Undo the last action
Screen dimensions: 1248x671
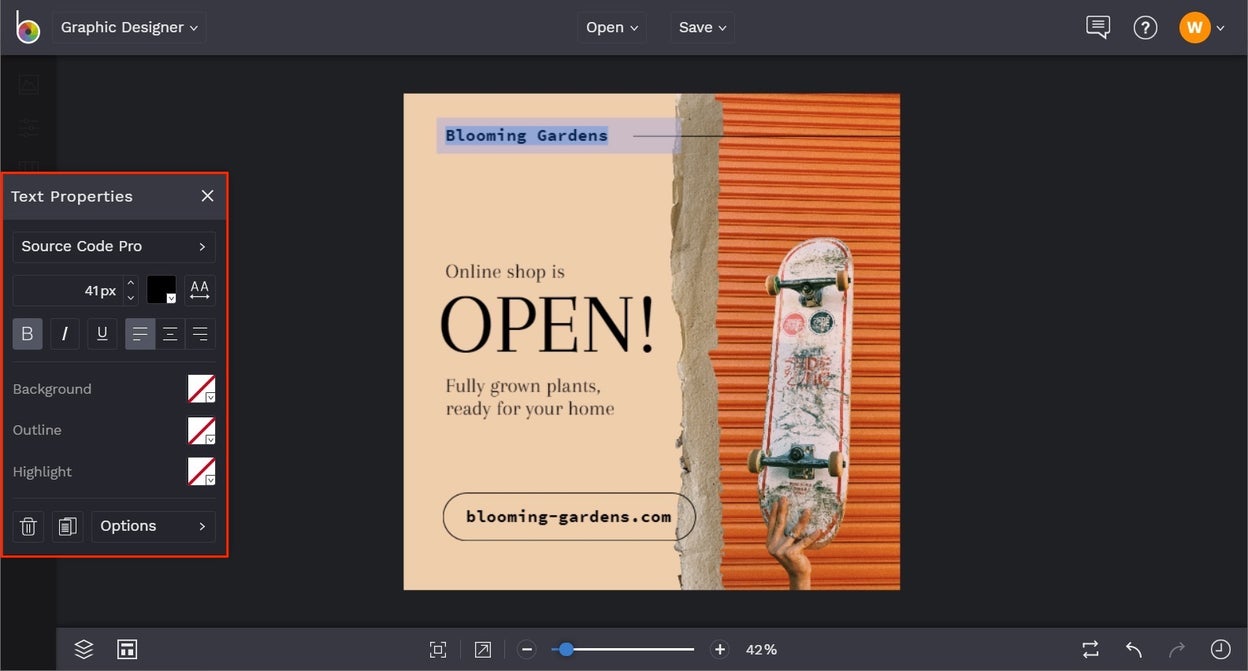(1133, 648)
